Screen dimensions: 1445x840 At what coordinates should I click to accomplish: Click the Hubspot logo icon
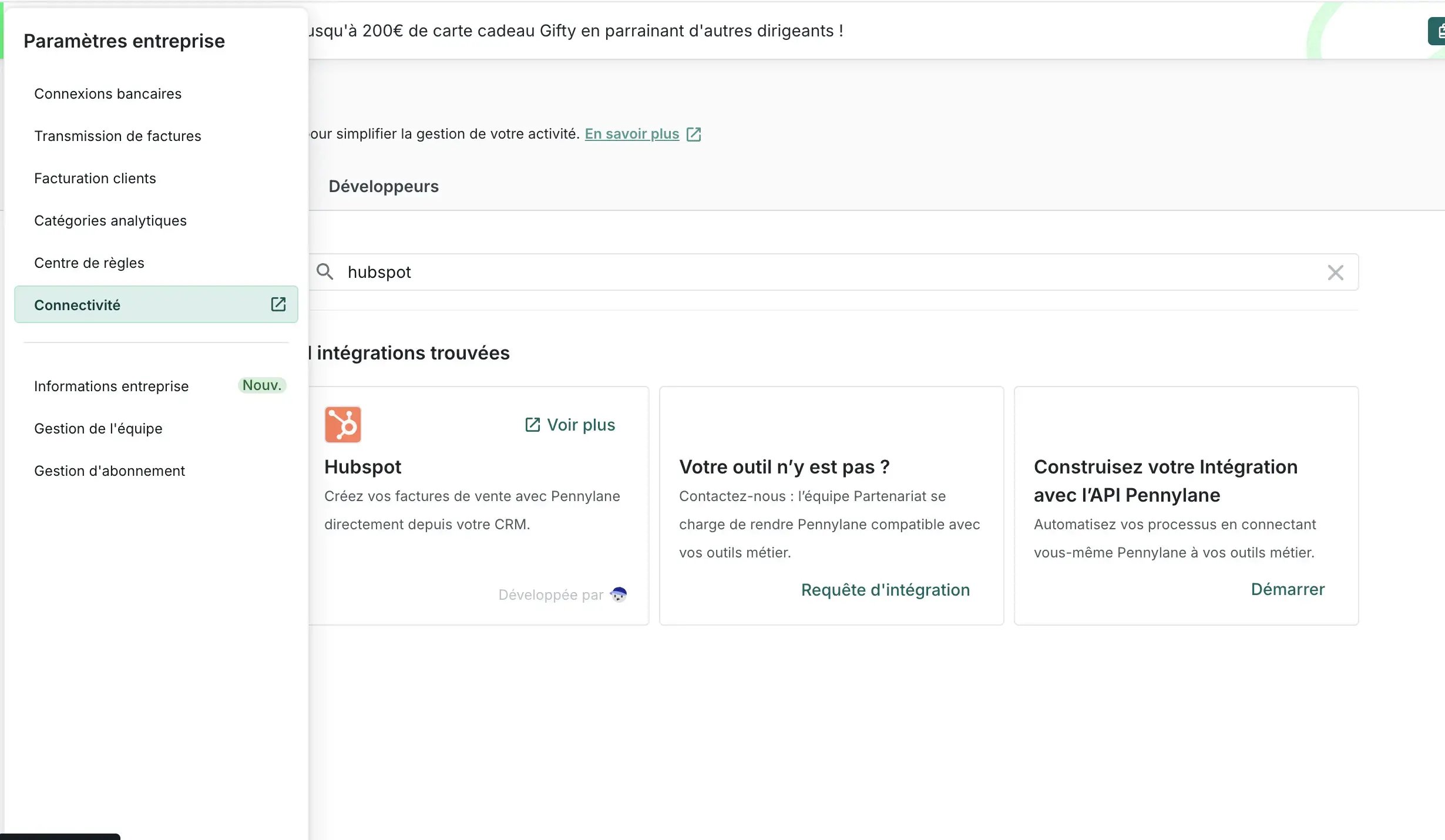343,424
